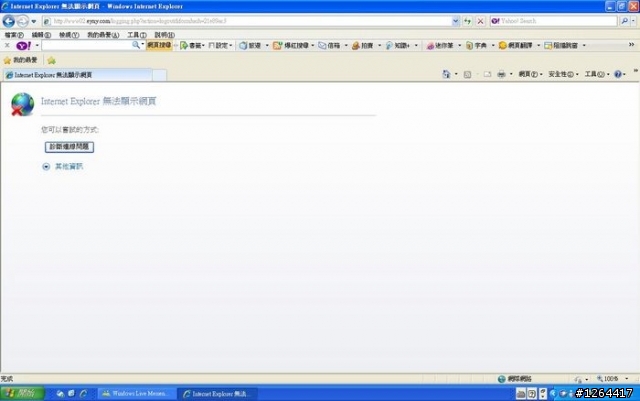The image size is (640, 401).
Task: Click the 拍賣 auction toolbar item
Action: coord(362,45)
